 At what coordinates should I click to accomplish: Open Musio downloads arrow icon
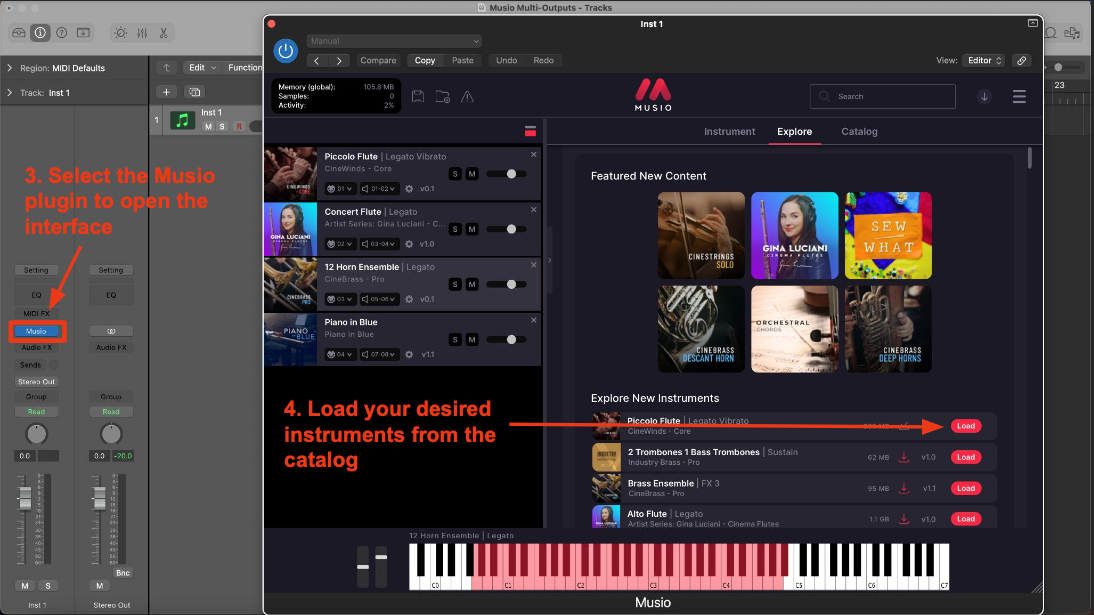point(984,96)
